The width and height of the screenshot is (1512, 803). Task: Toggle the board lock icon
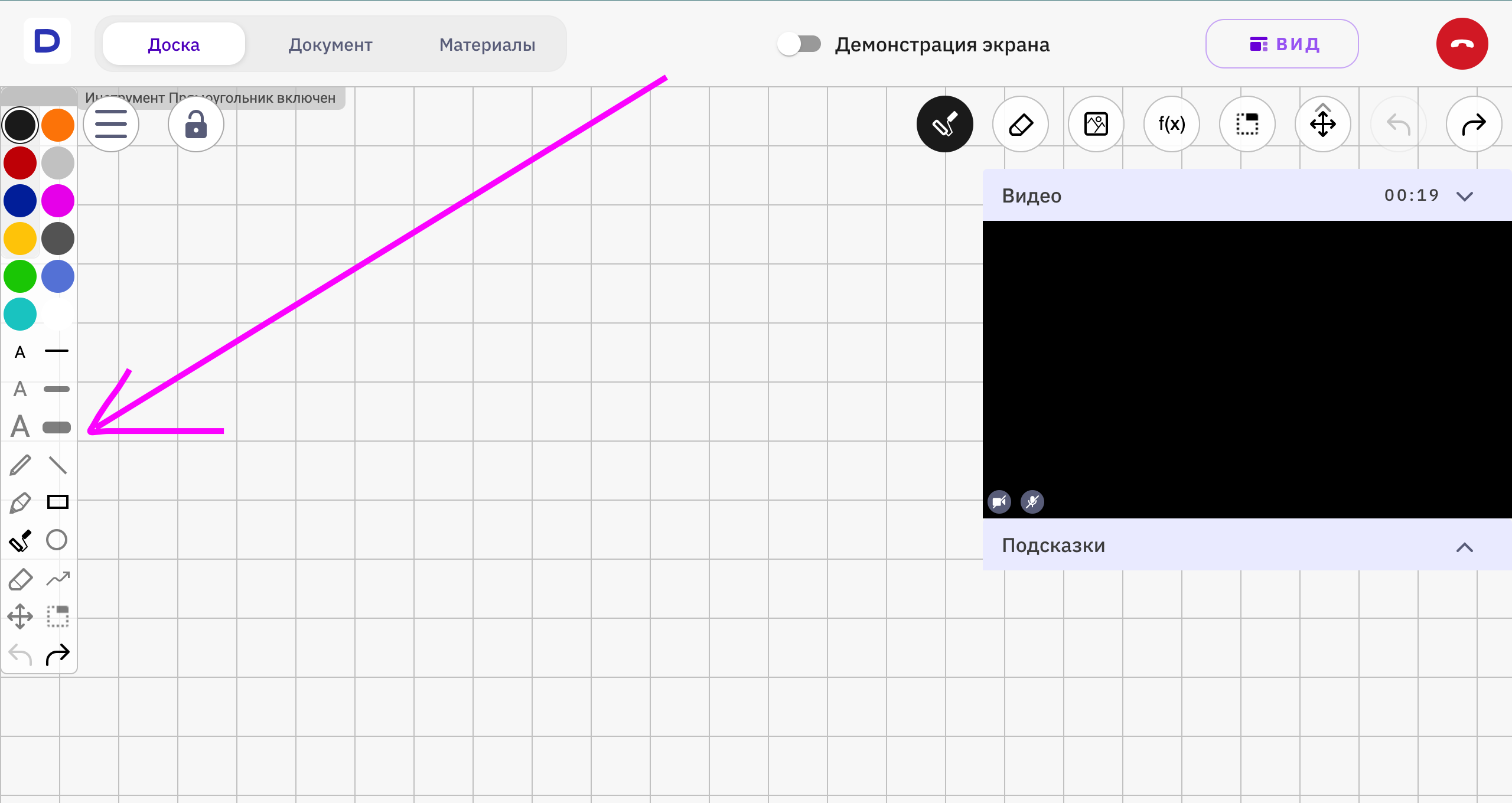point(196,124)
